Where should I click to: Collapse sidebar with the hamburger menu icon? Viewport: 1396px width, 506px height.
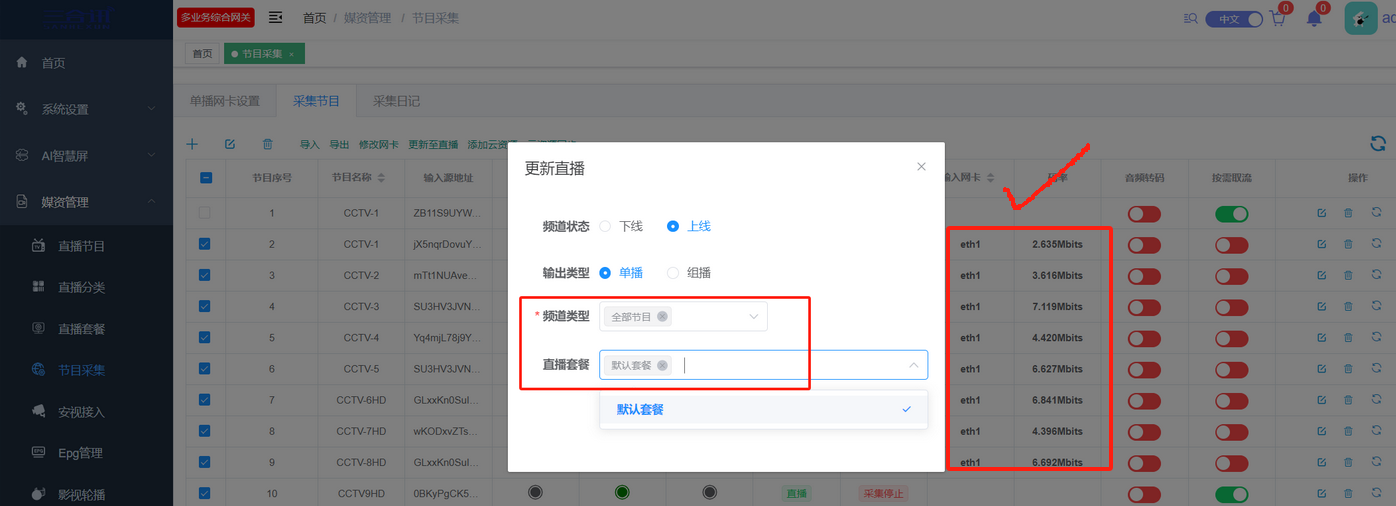[275, 18]
